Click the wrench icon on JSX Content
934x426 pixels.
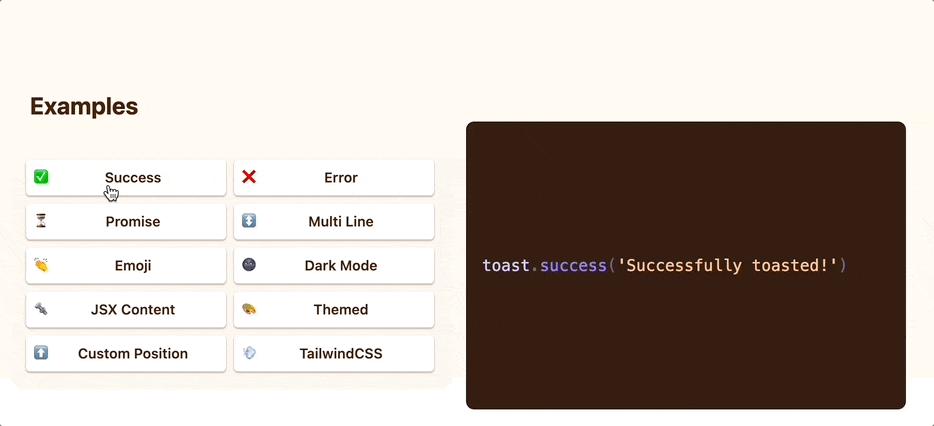pos(41,309)
